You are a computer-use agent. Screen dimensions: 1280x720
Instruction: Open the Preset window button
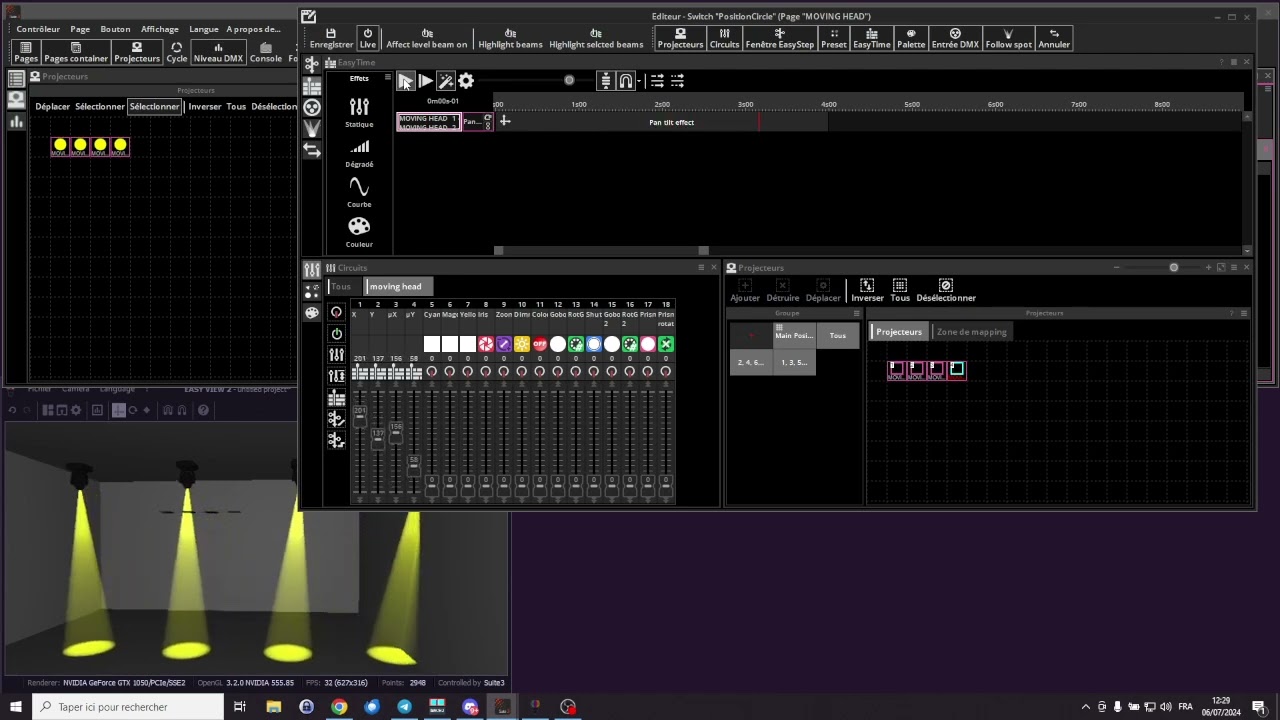(x=833, y=38)
